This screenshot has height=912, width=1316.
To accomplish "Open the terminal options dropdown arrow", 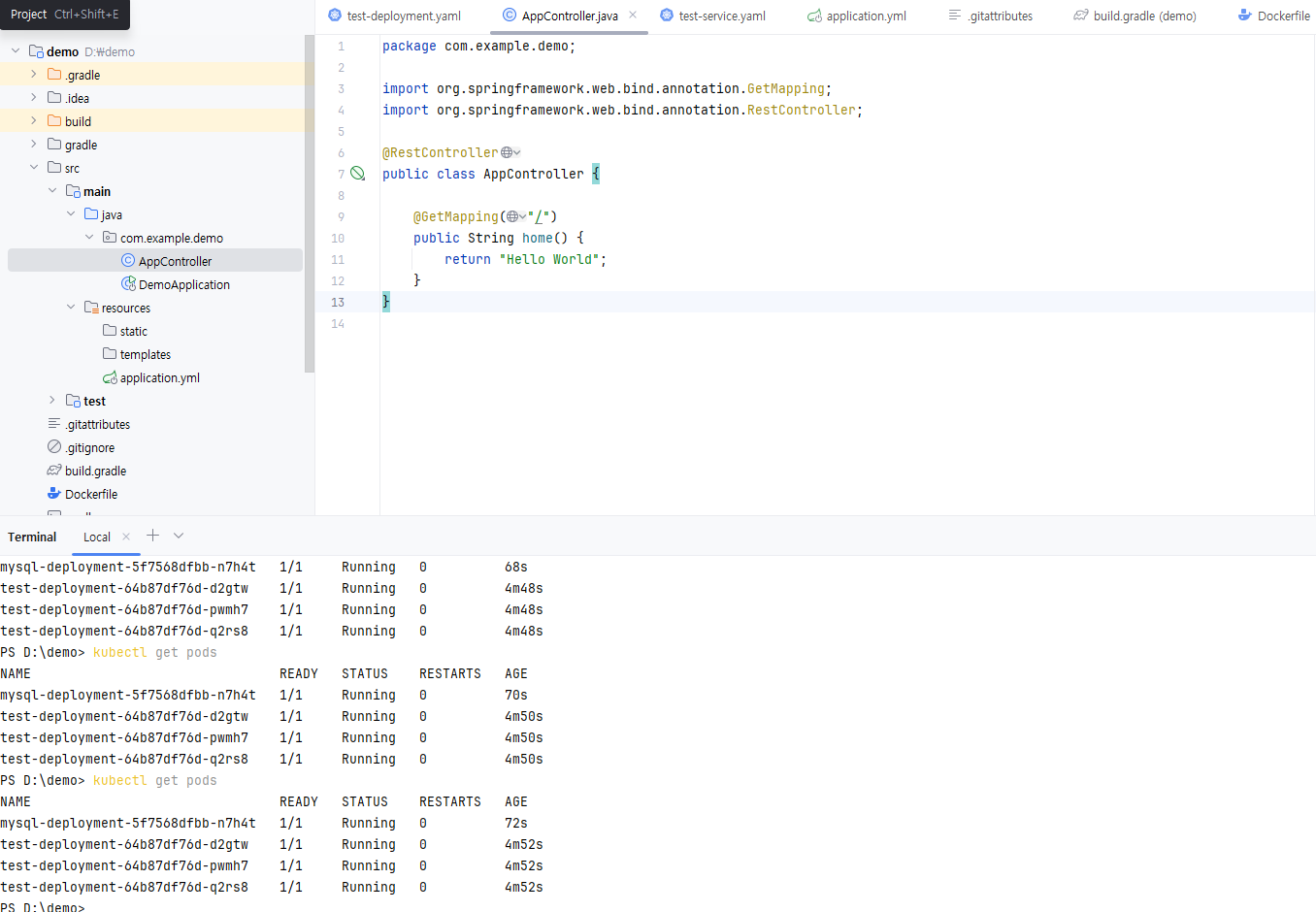I will [x=179, y=536].
